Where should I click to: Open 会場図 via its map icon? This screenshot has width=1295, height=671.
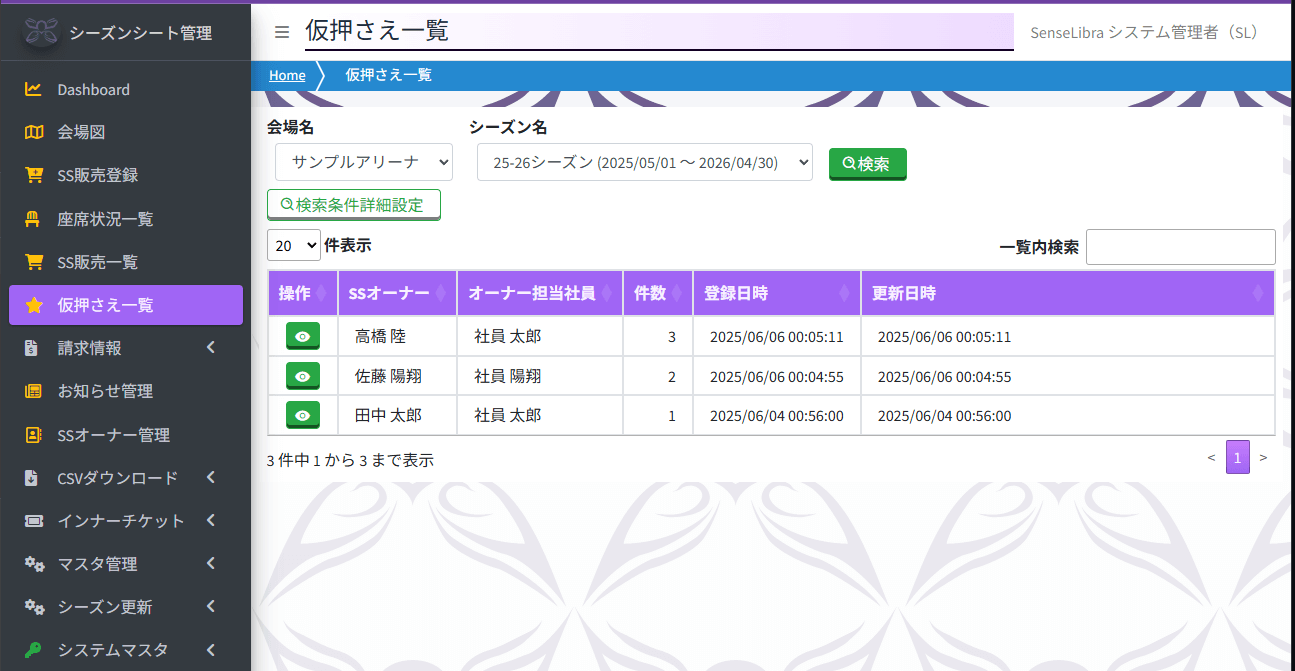[32, 131]
